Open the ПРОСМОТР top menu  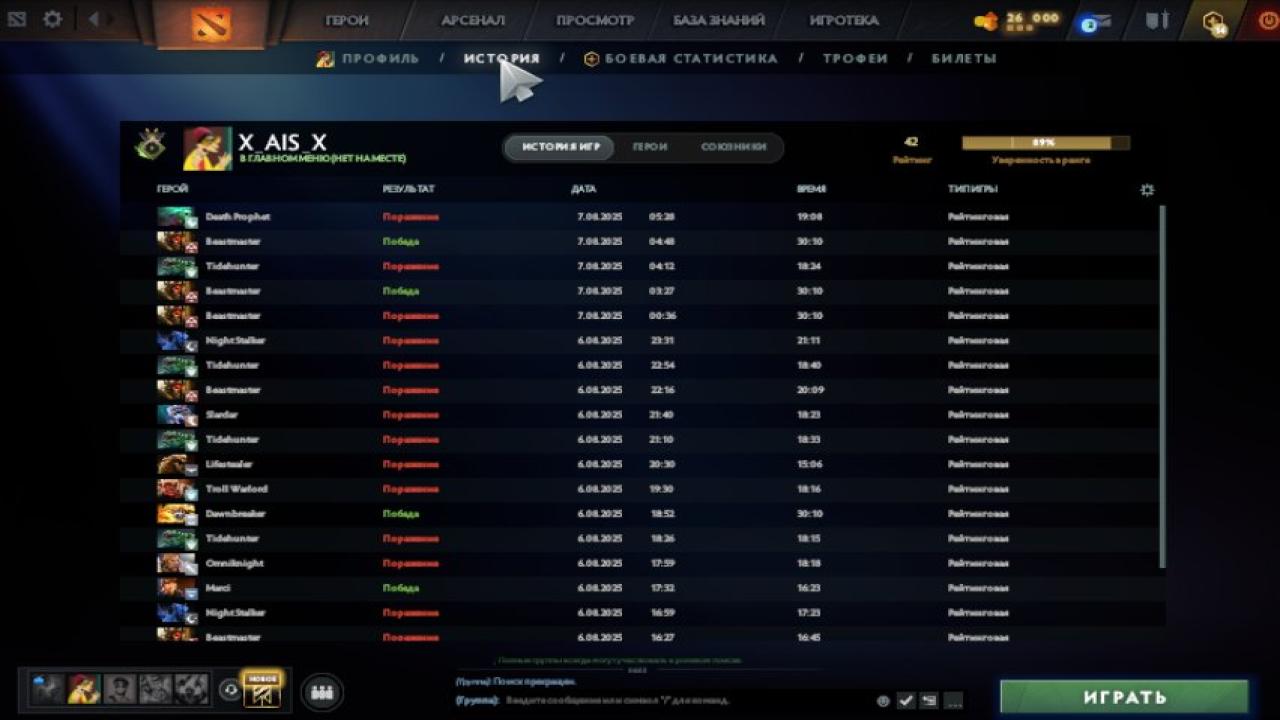tap(596, 20)
